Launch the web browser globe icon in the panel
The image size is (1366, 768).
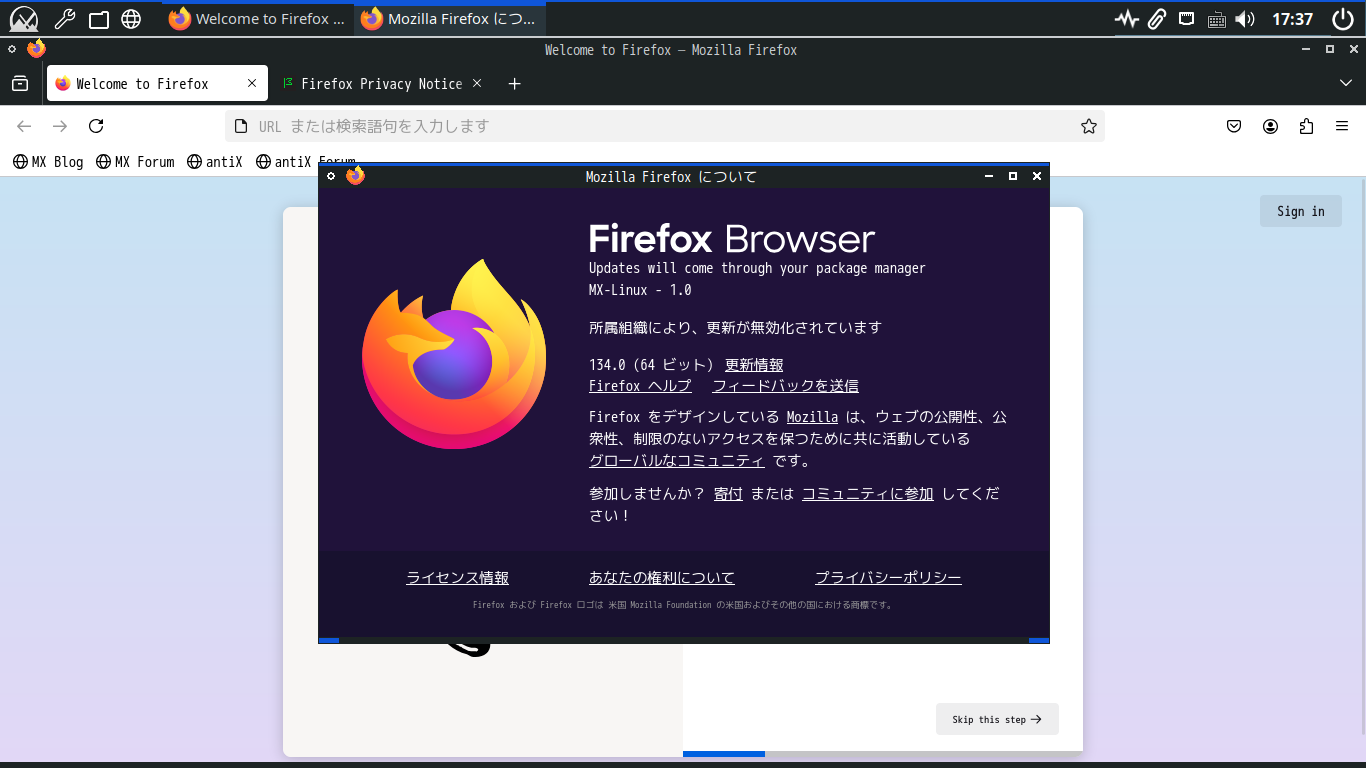pos(131,19)
